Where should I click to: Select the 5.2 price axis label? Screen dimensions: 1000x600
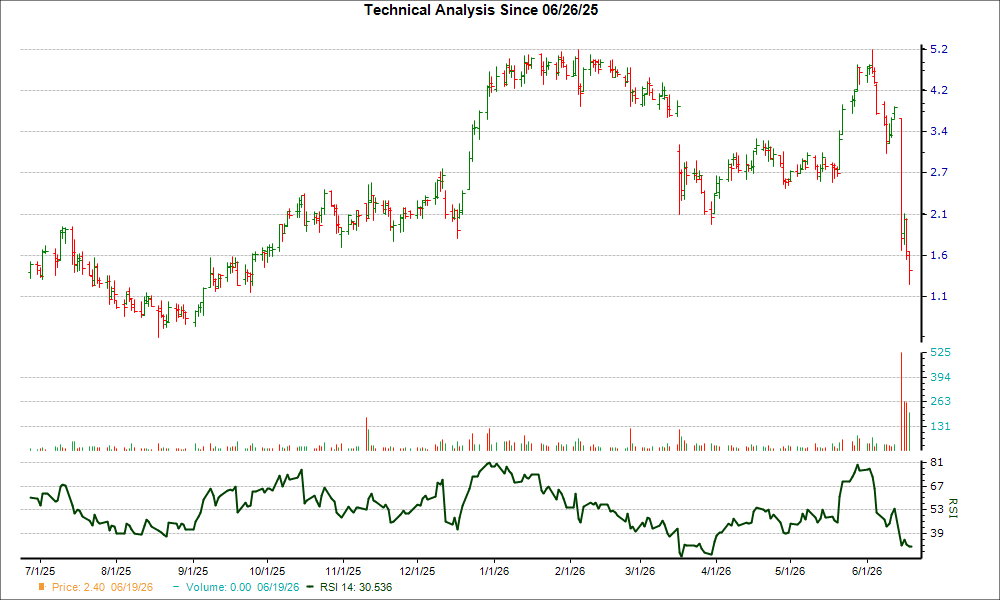click(939, 49)
